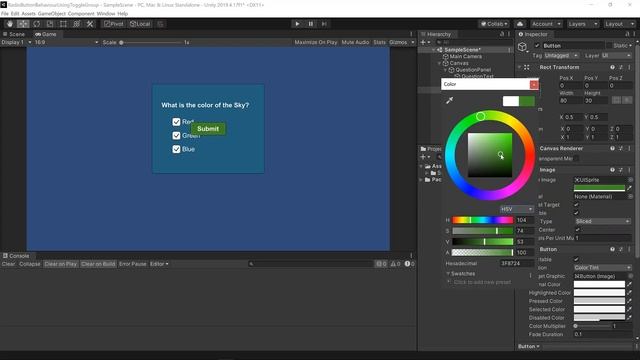
Task: Open the Image component help icon
Action: pos(612,170)
